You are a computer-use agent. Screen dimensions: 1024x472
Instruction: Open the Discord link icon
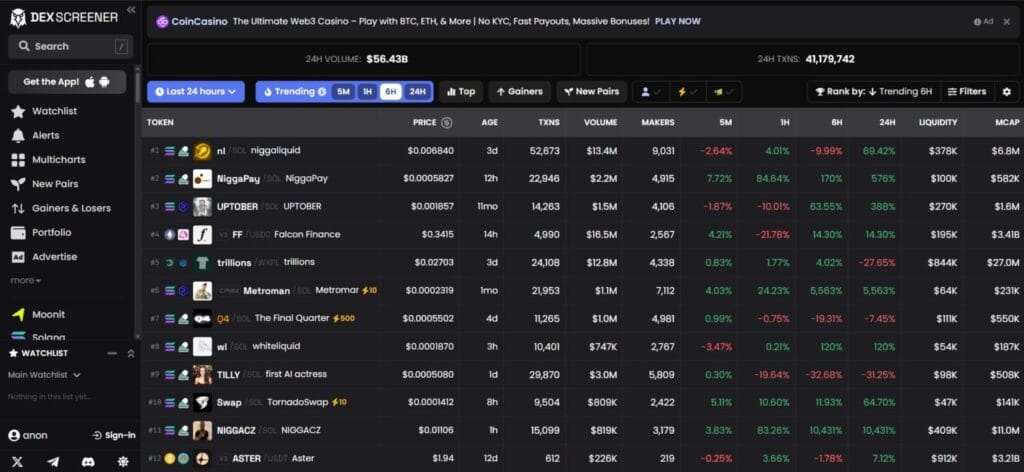point(88,461)
